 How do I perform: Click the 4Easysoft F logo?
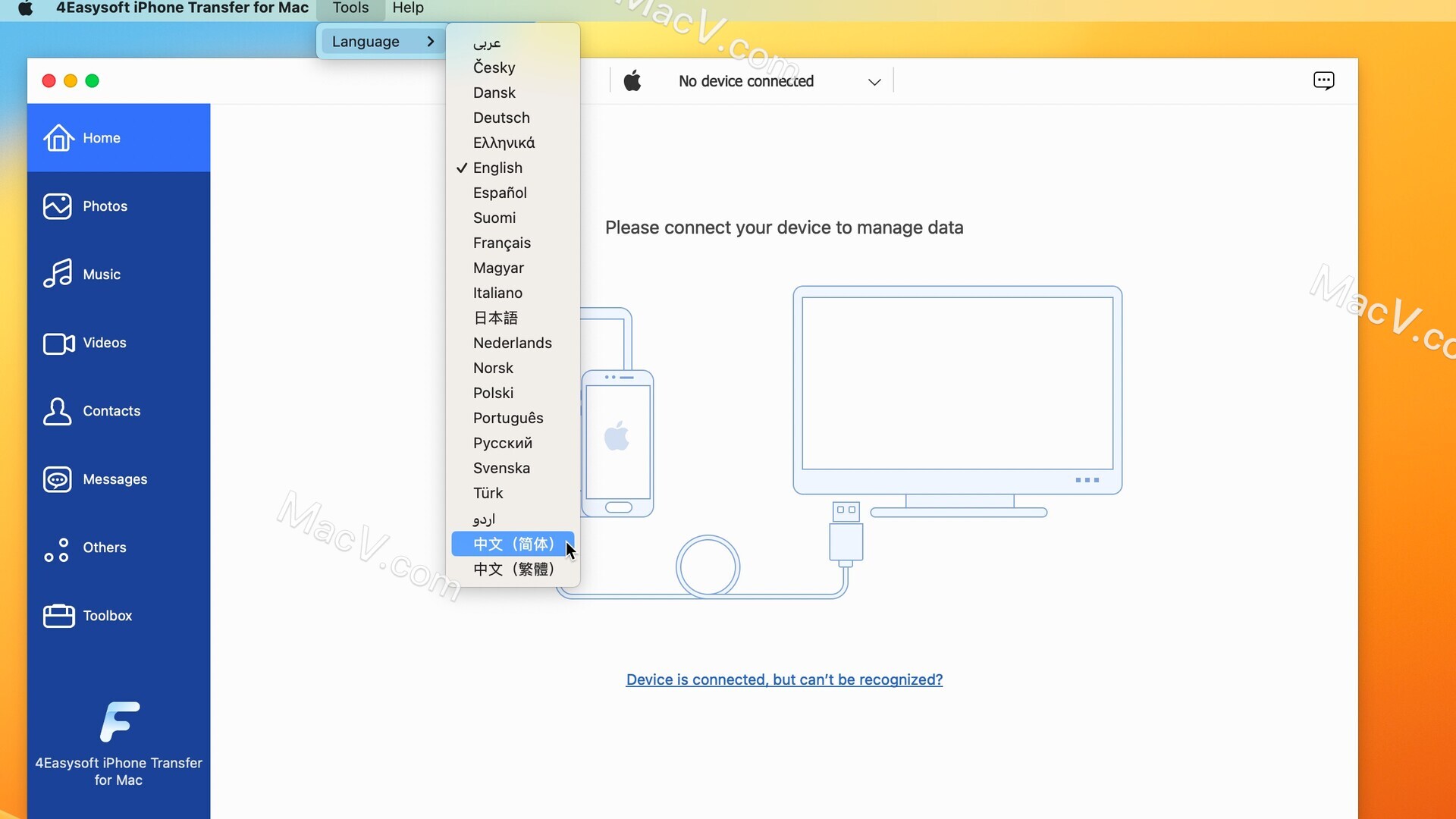coord(120,721)
